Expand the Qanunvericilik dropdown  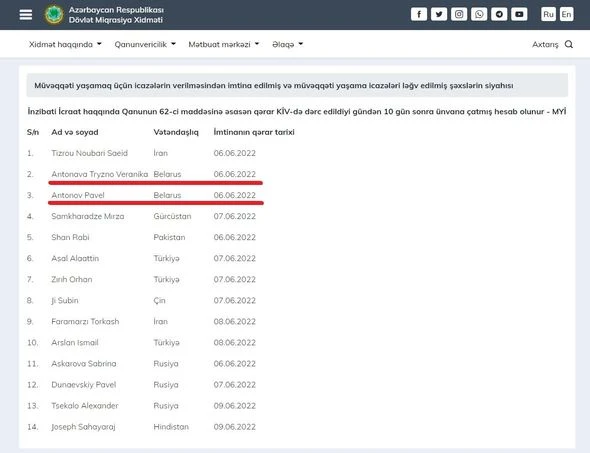[145, 44]
